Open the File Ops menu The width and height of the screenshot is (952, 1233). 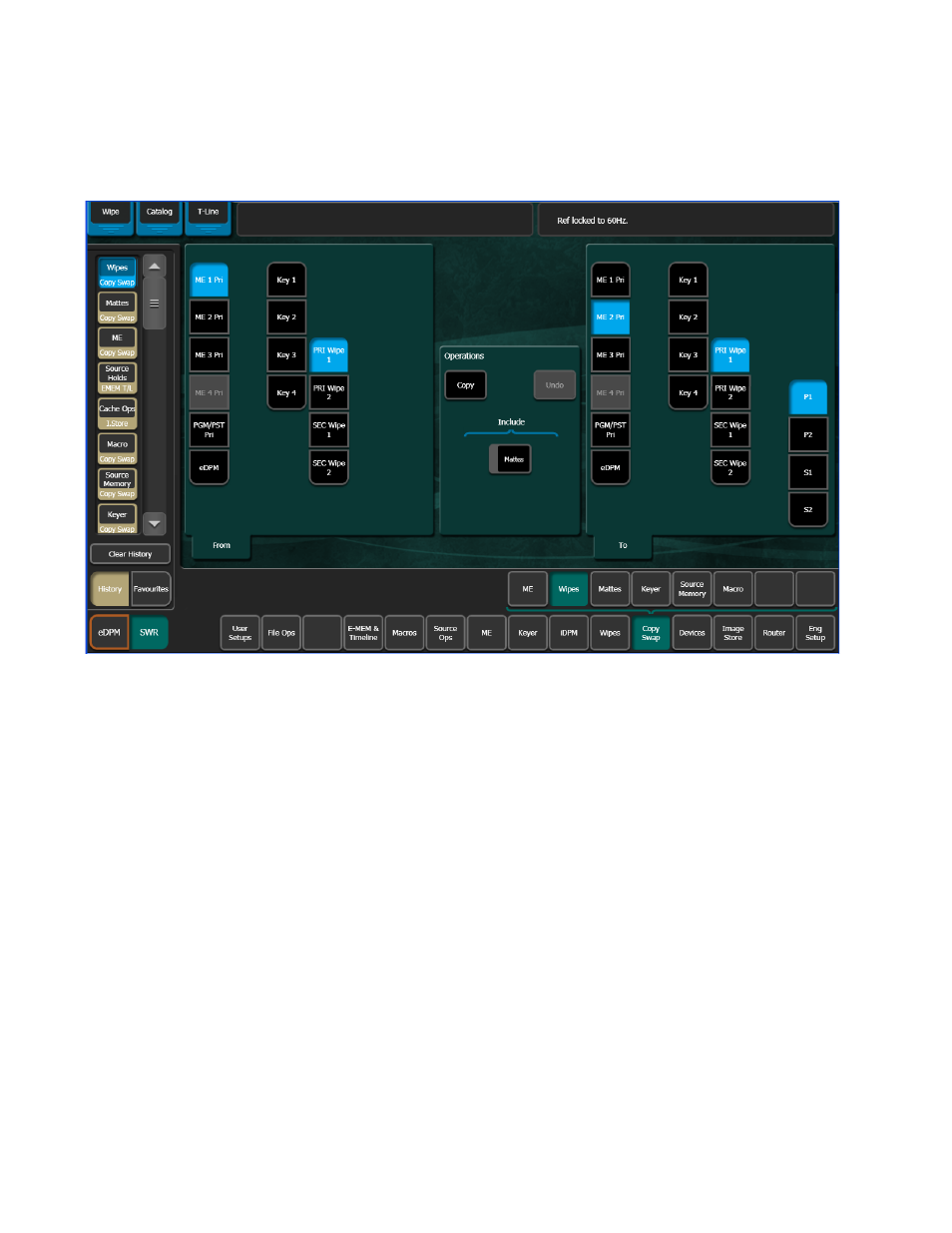(x=281, y=633)
